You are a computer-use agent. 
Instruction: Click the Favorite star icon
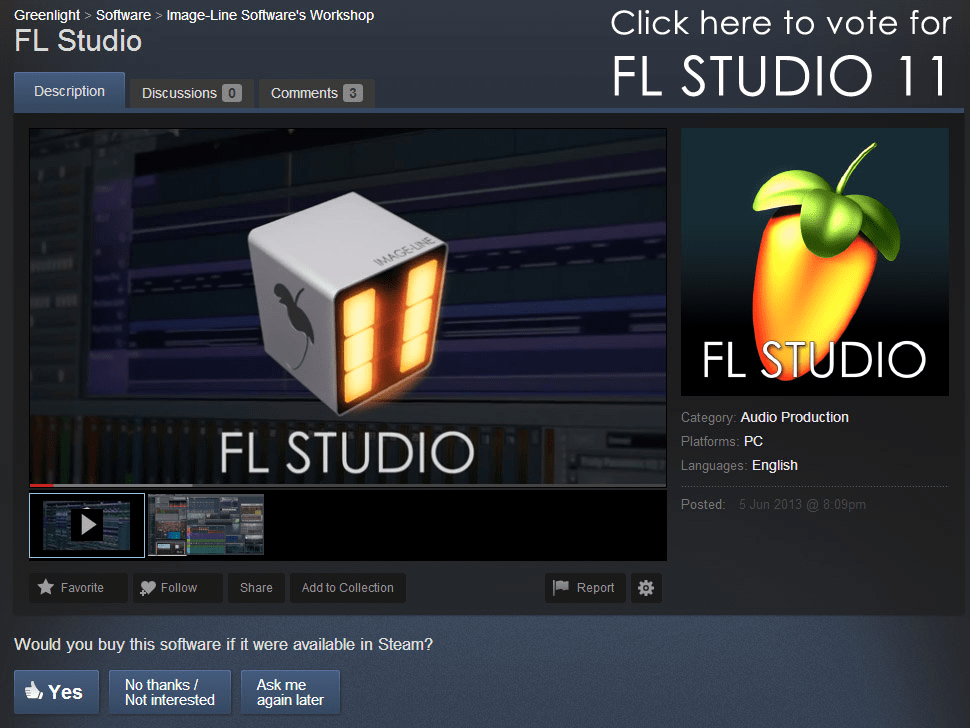coord(44,588)
